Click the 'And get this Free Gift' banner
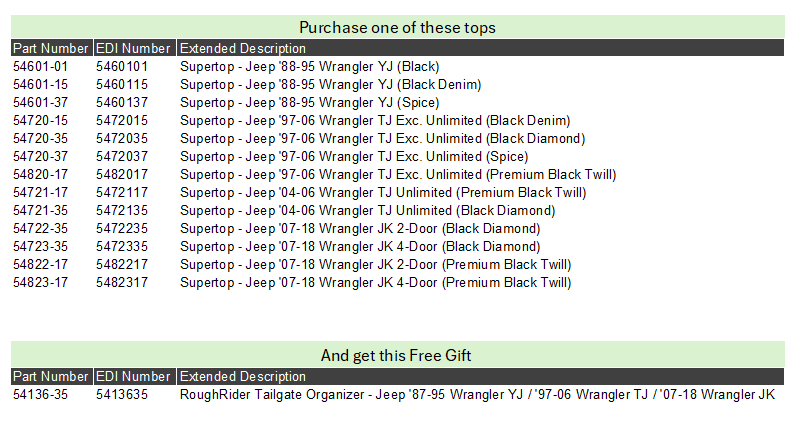795x441 pixels. (x=398, y=355)
